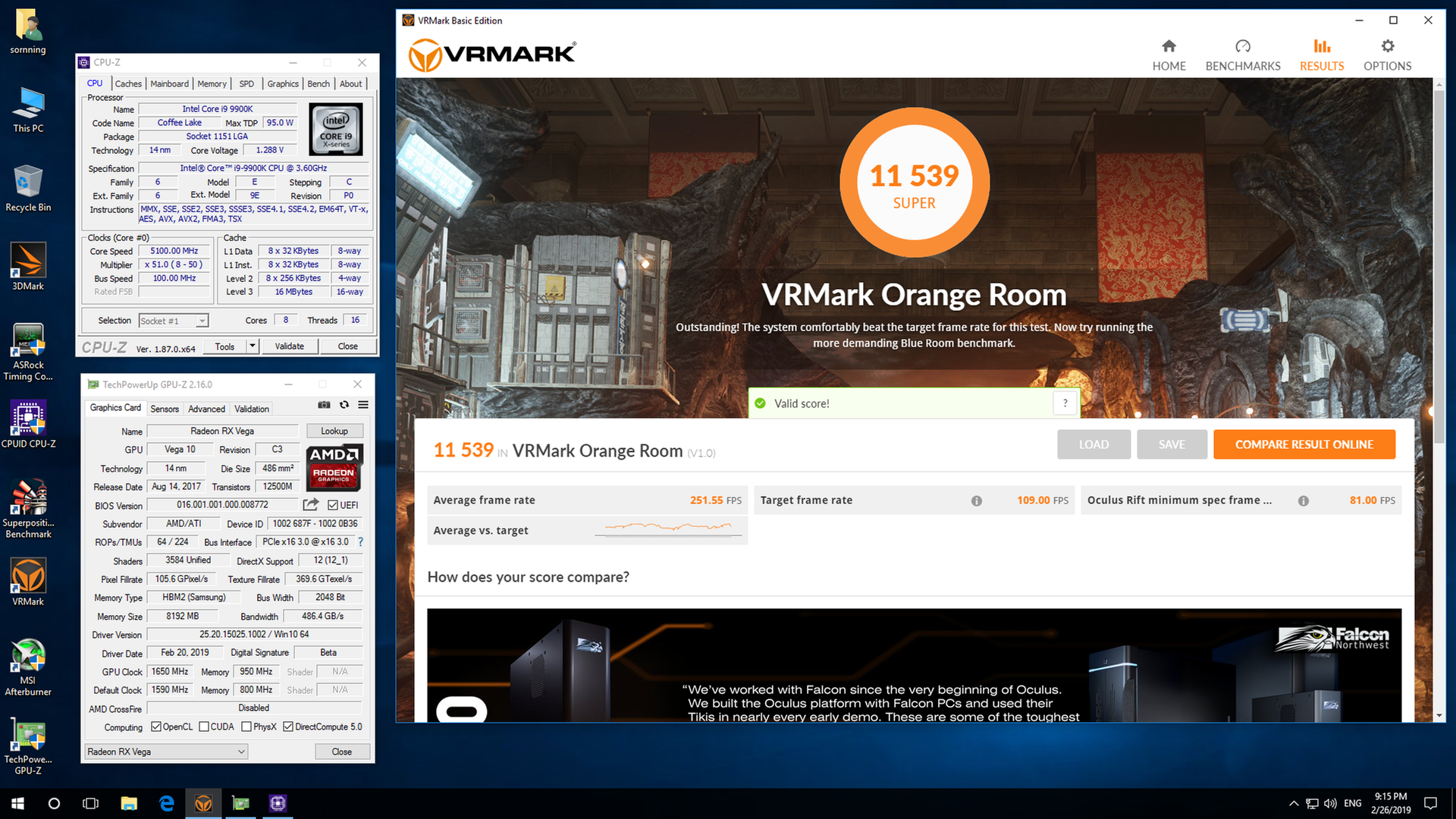The width and height of the screenshot is (1456, 819).
Task: Switch to the SPD tab in CPU-Z
Action: (x=246, y=83)
